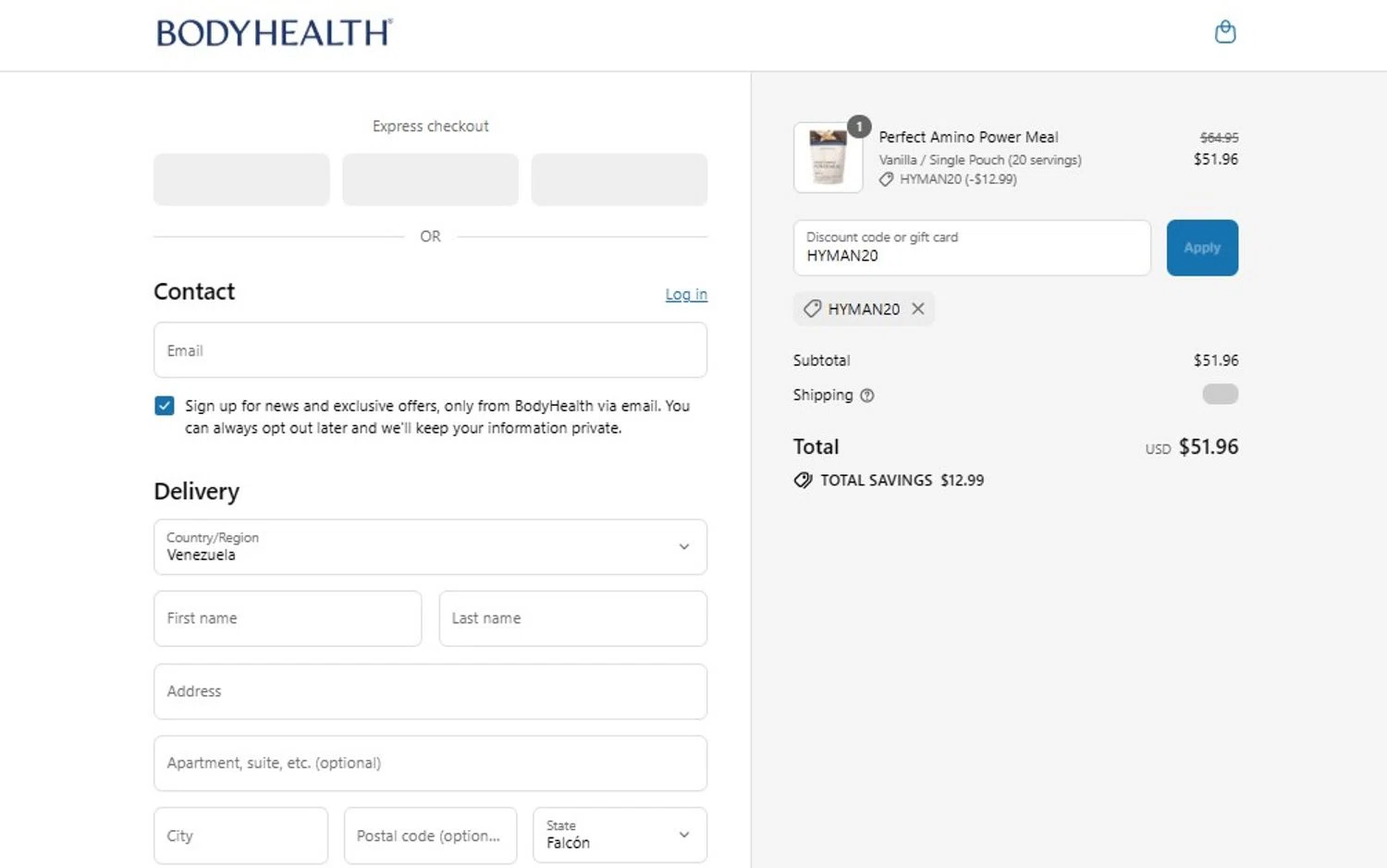Click the total savings tag icon
The height and width of the screenshot is (868, 1387).
tap(804, 480)
